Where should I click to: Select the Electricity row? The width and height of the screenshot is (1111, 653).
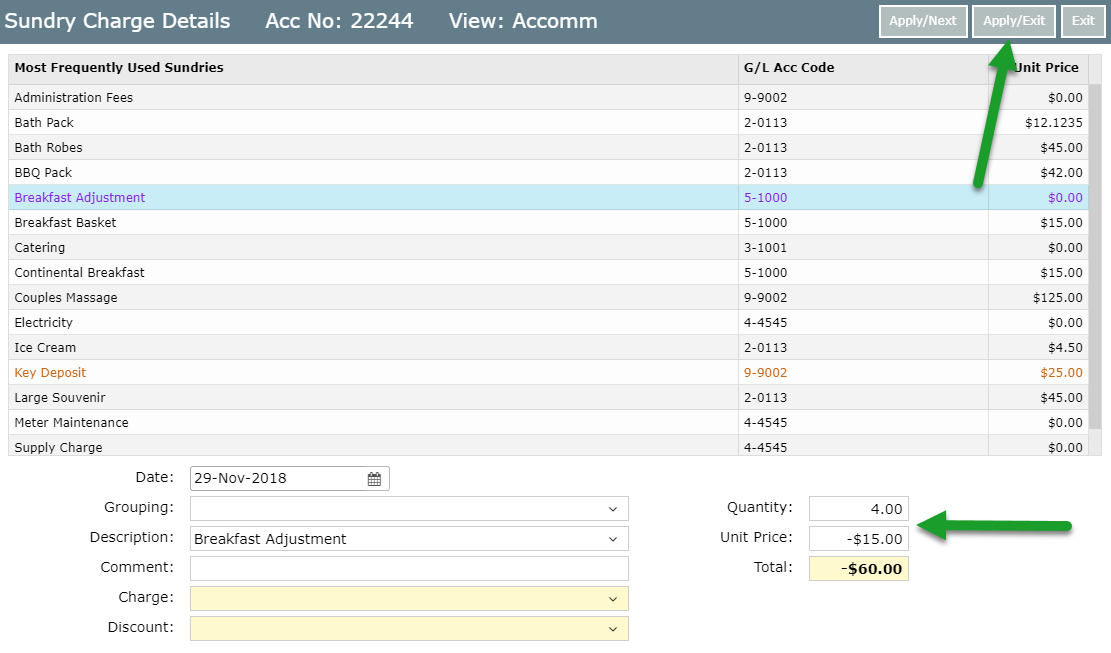[x=548, y=322]
